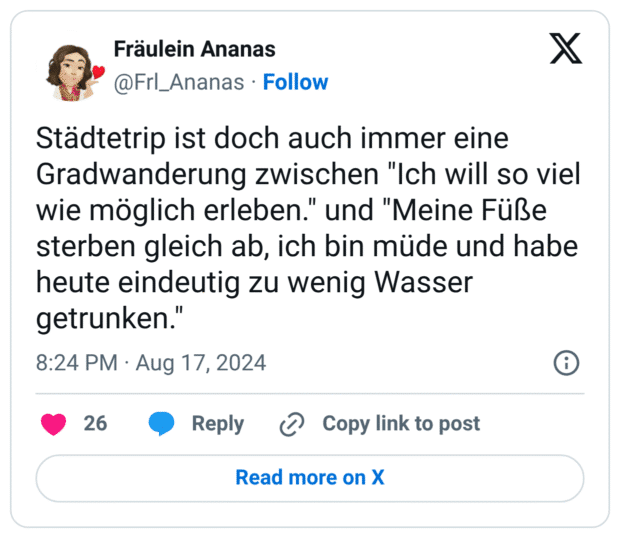The image size is (620, 538).
Task: Click the chain link icon
Action: pos(292,424)
